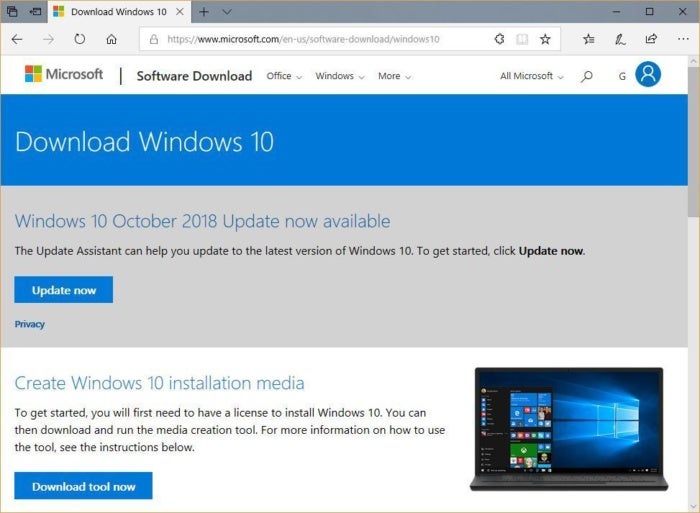The height and width of the screenshot is (513, 700).
Task: Click the add notes pen icon
Action: [x=620, y=39]
